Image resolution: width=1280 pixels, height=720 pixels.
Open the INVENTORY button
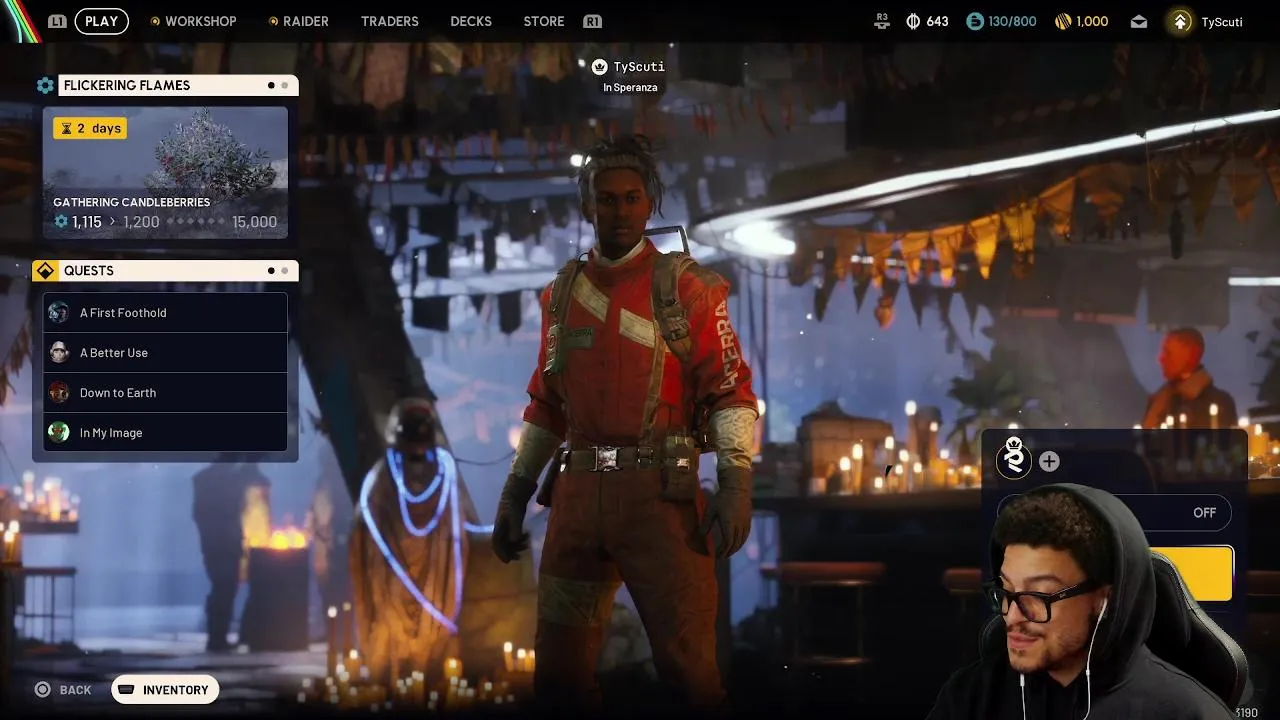pyautogui.click(x=165, y=690)
